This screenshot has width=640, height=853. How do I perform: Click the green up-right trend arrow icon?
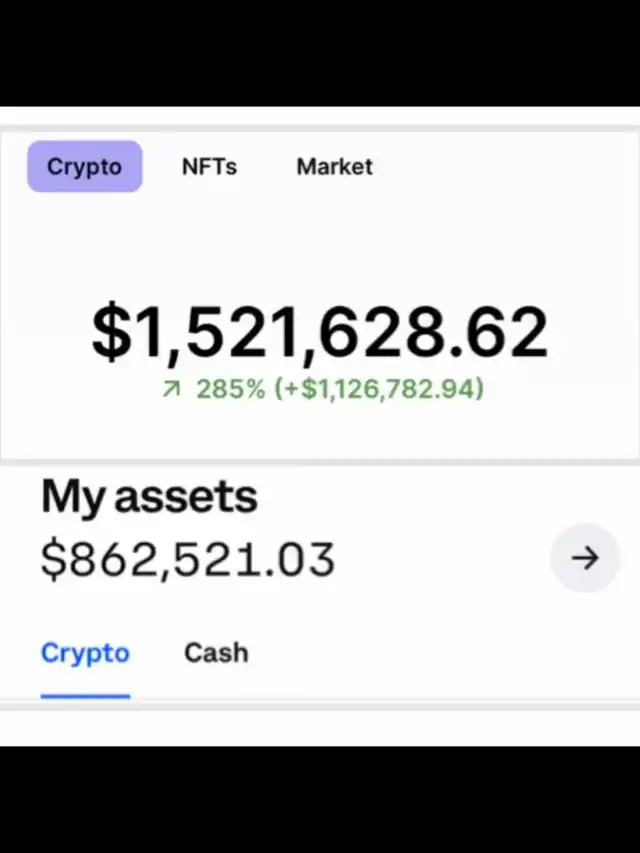pyautogui.click(x=171, y=388)
